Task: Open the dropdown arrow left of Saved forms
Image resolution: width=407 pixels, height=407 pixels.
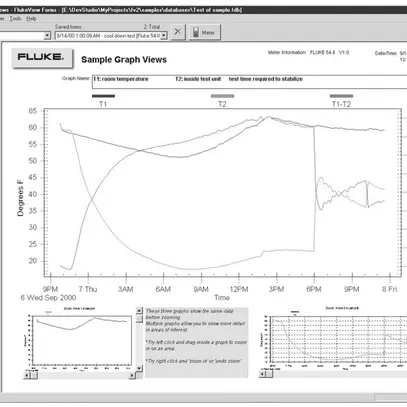Action: click(x=47, y=35)
